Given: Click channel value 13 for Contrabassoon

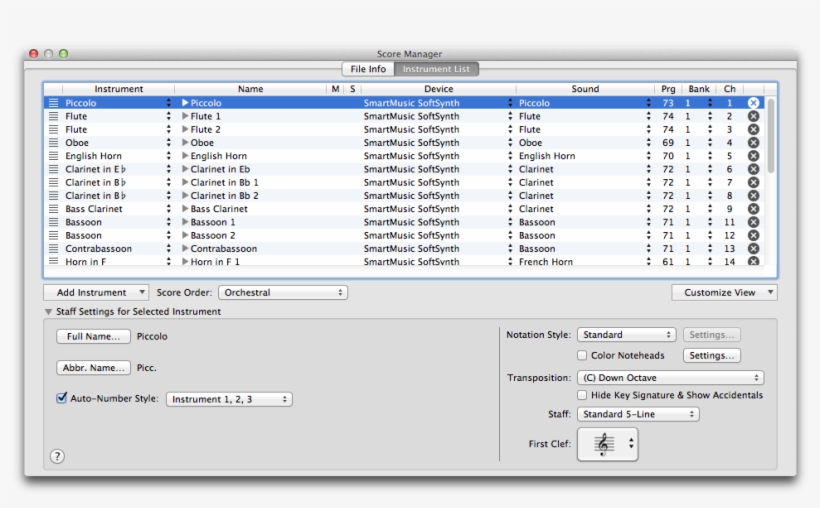Looking at the screenshot, I should (x=729, y=249).
